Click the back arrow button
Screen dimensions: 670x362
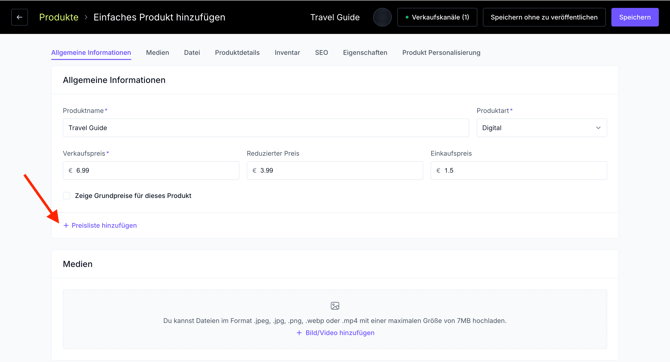coord(19,18)
